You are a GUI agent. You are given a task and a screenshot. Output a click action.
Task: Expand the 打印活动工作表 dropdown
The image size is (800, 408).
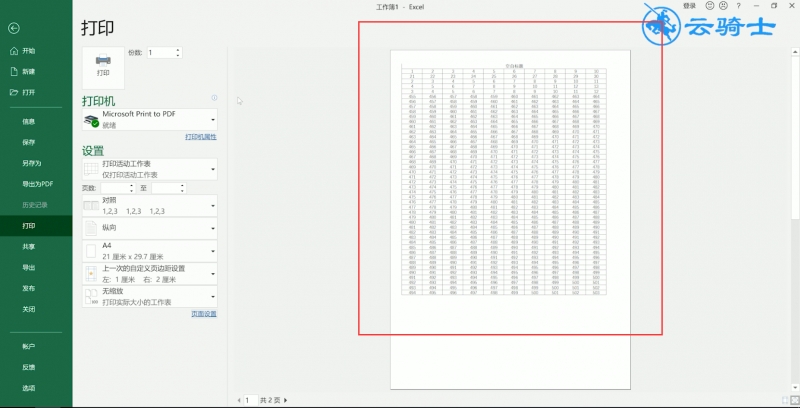point(150,169)
